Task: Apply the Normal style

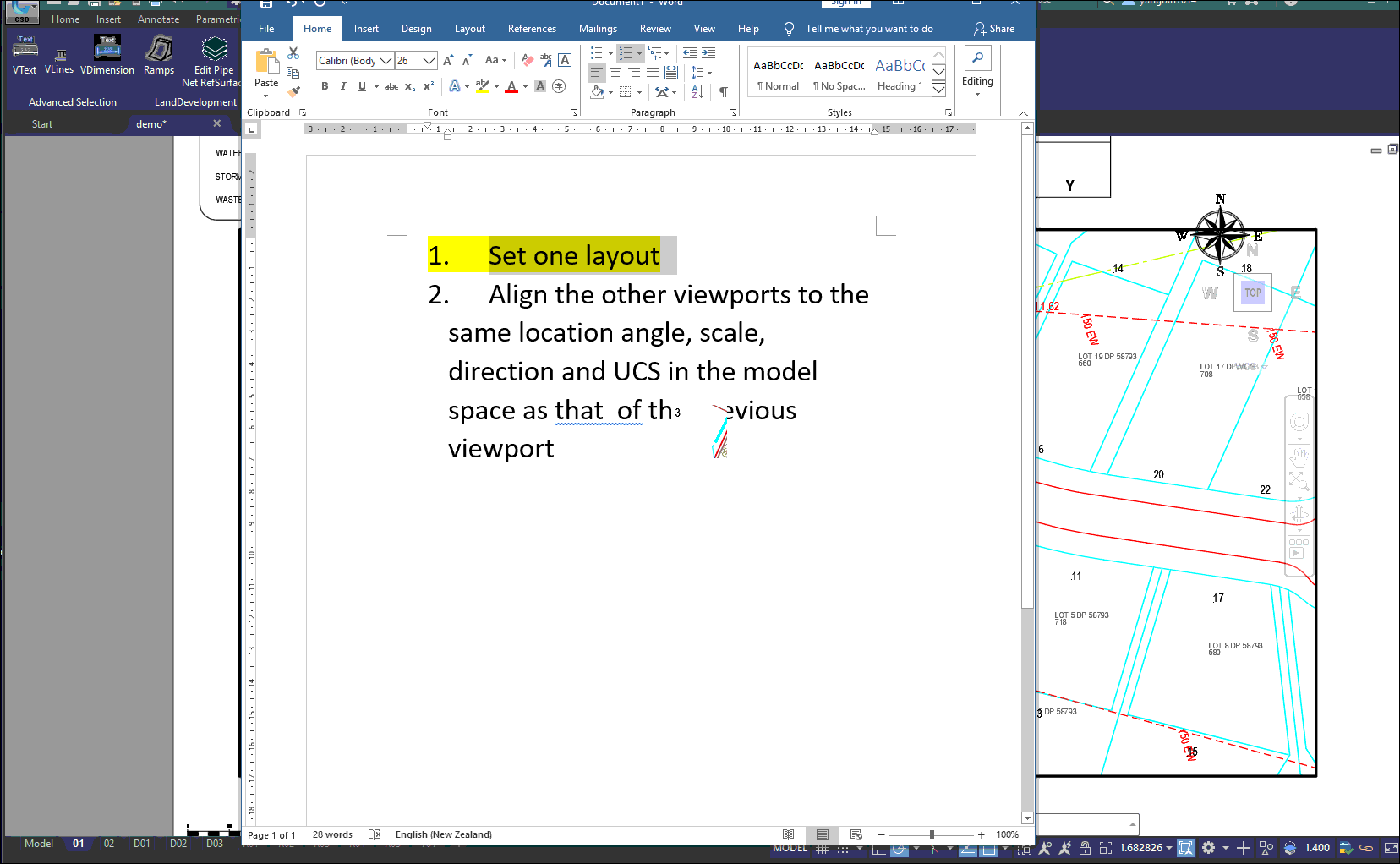Action: click(778, 74)
